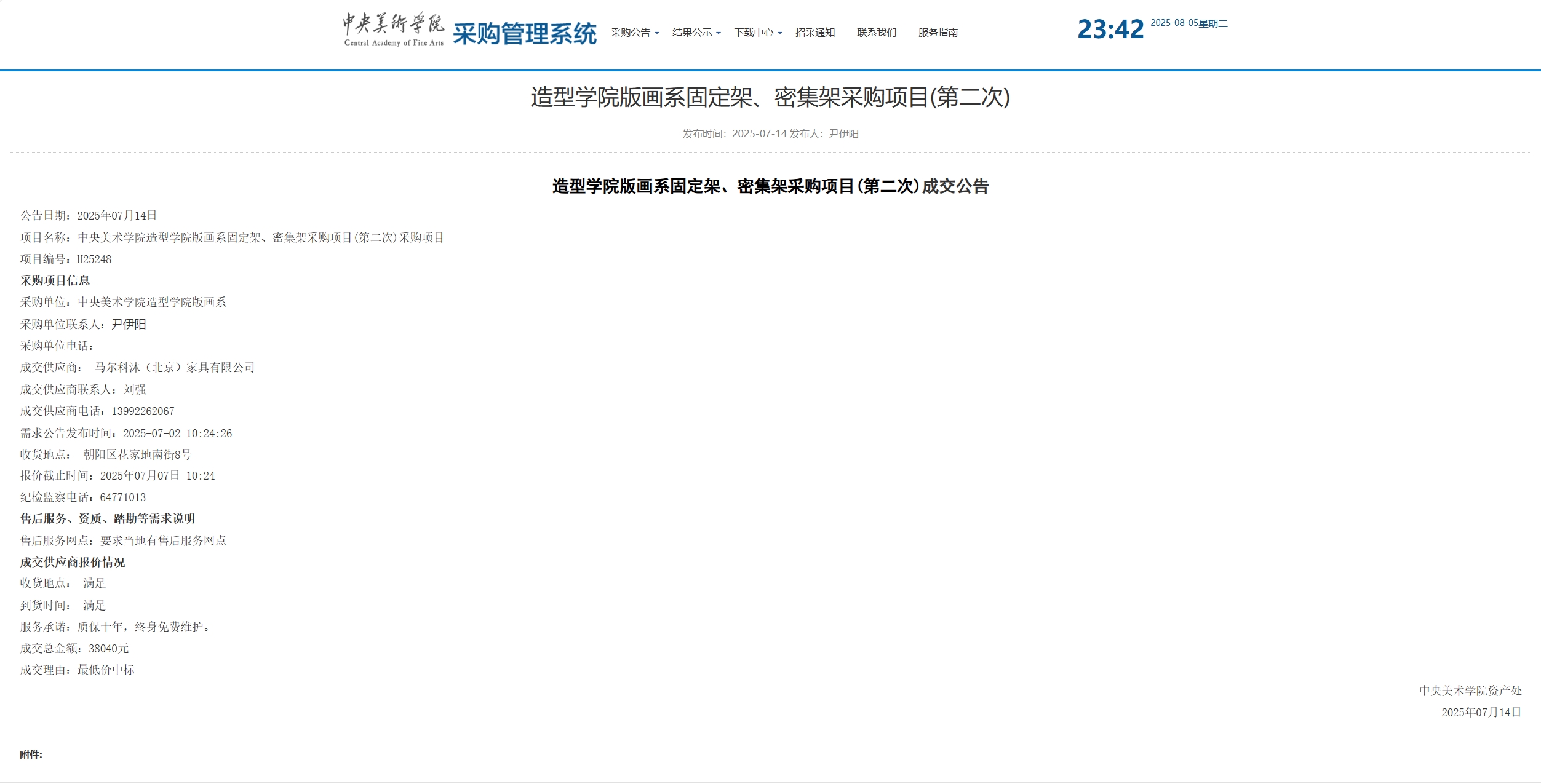Click the supervision phone 64771013

[x=125, y=497]
